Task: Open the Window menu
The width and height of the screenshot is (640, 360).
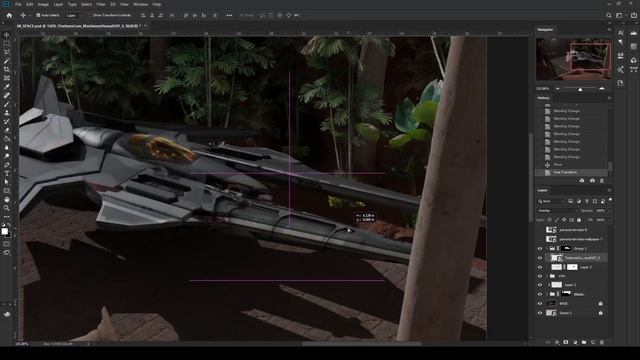Action: coord(140,4)
